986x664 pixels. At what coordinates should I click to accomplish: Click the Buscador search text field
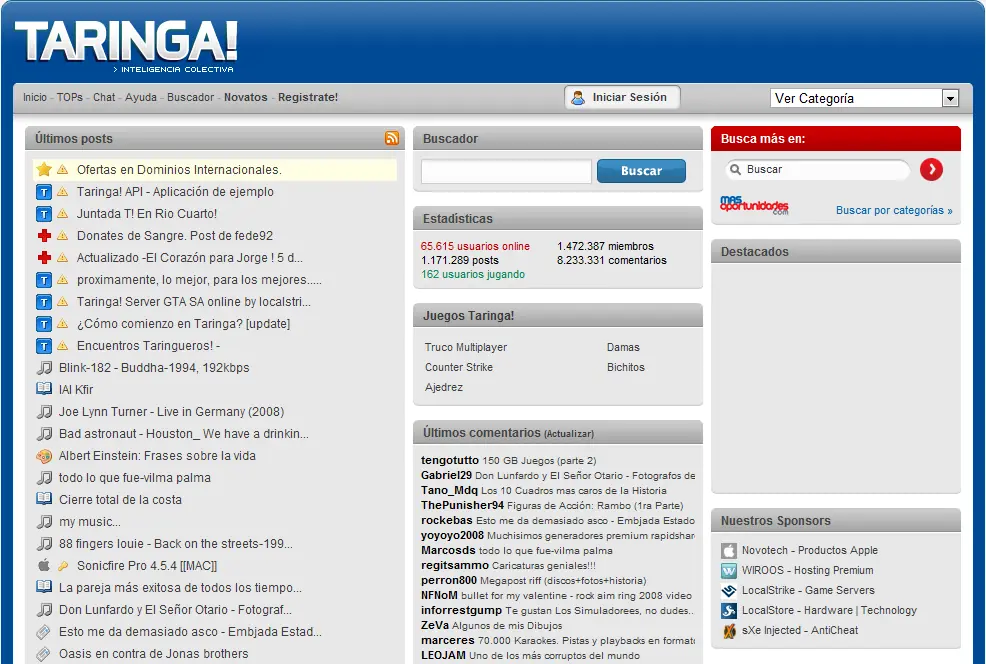[506, 171]
